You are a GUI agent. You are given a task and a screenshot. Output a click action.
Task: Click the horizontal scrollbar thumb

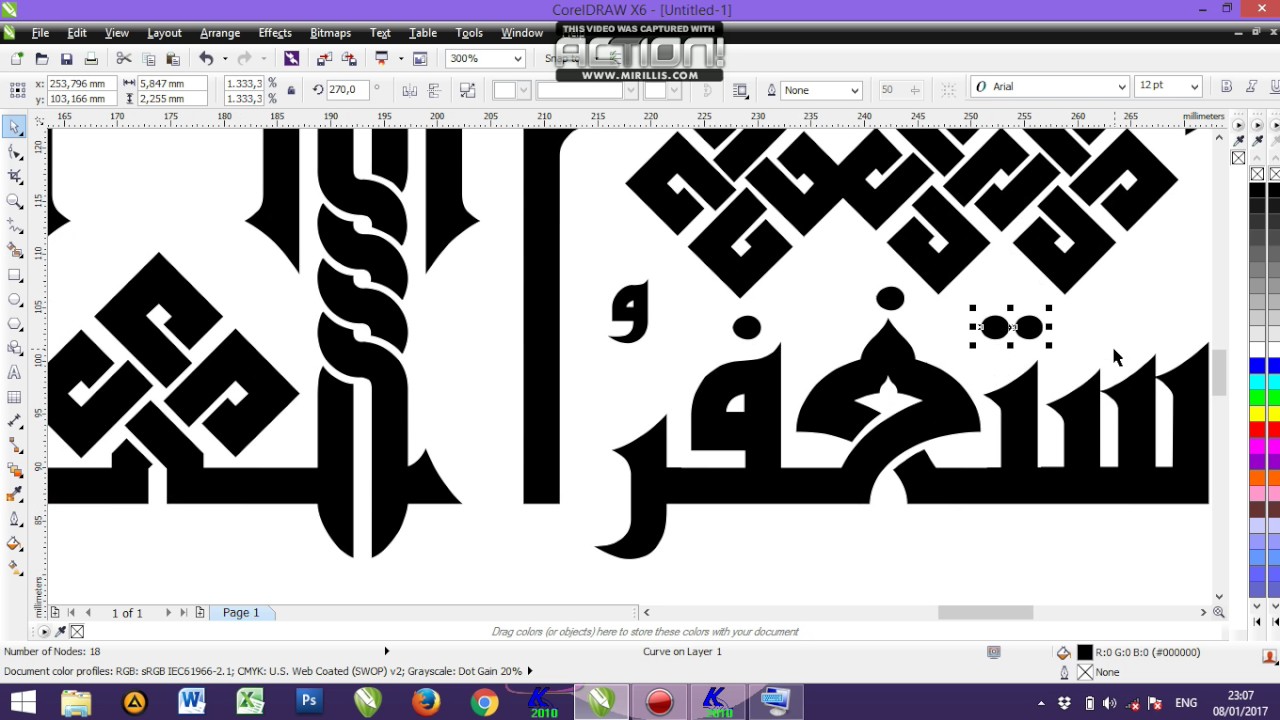point(985,612)
